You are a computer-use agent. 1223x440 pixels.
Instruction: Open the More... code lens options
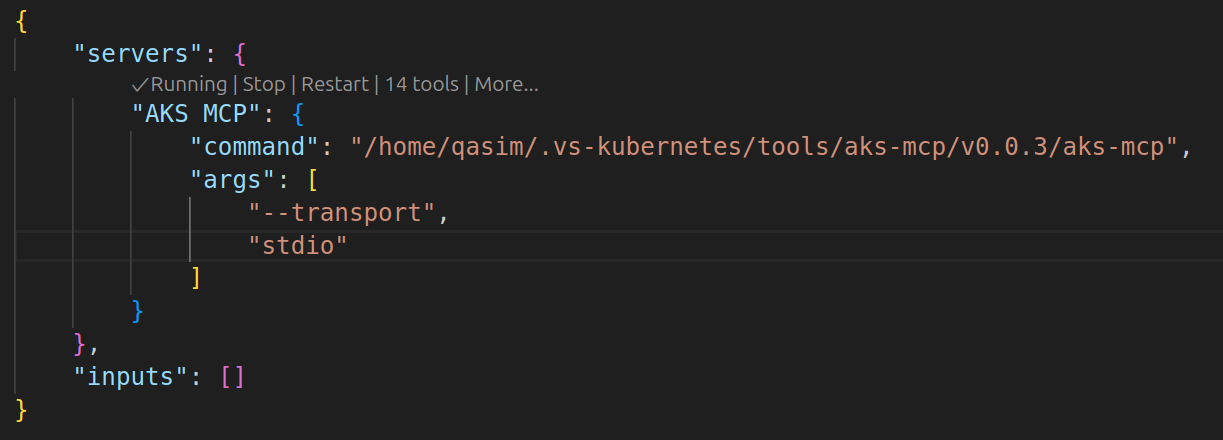[x=506, y=84]
